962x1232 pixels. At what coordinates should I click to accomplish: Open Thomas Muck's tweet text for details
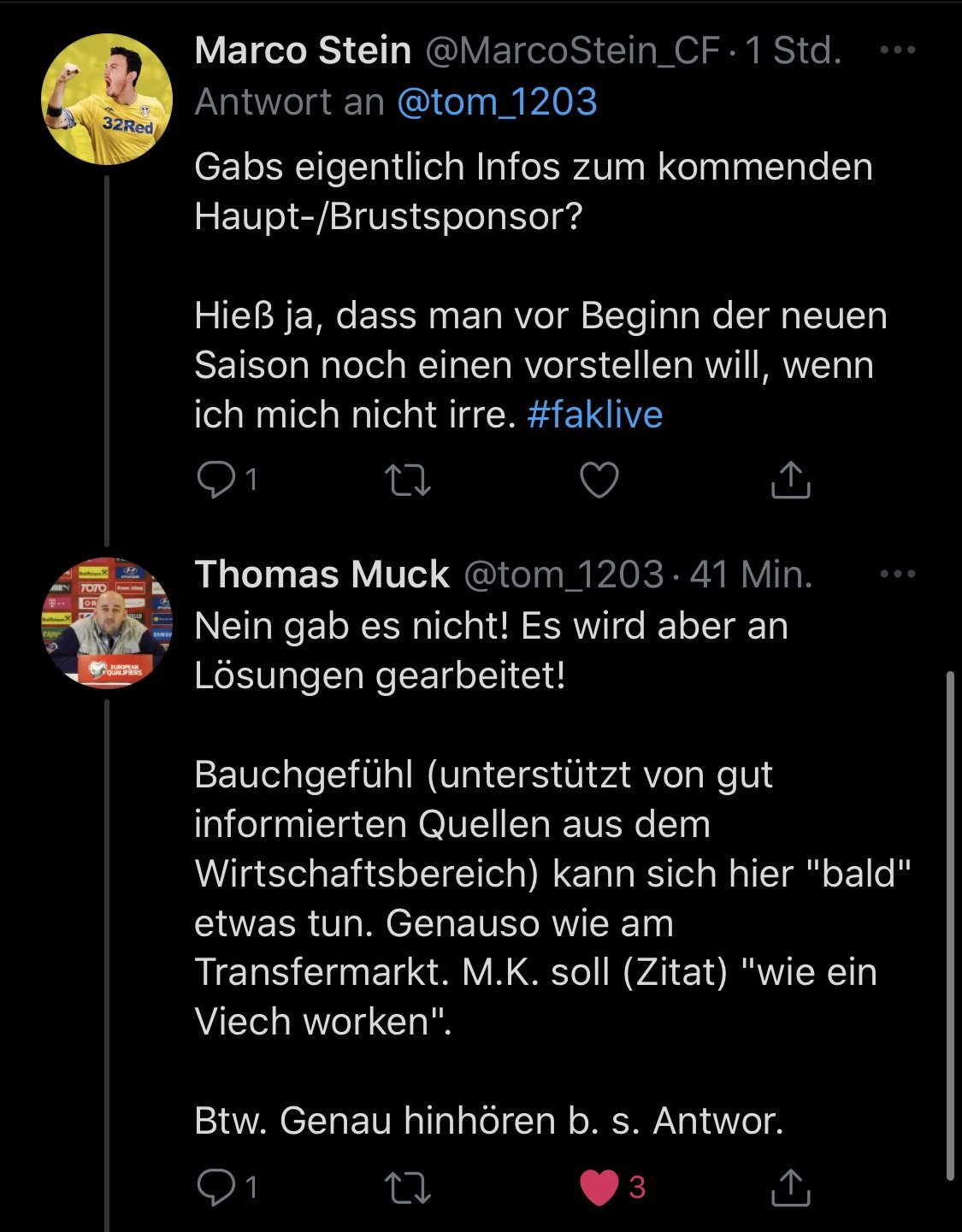tap(552, 873)
